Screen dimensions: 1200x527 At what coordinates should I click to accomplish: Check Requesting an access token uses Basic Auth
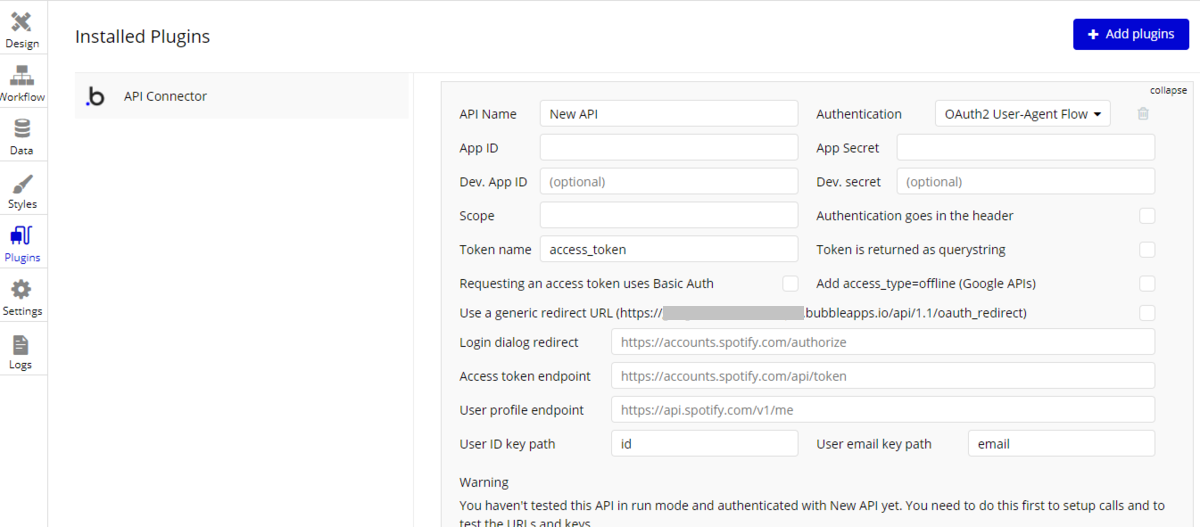pyautogui.click(x=790, y=284)
